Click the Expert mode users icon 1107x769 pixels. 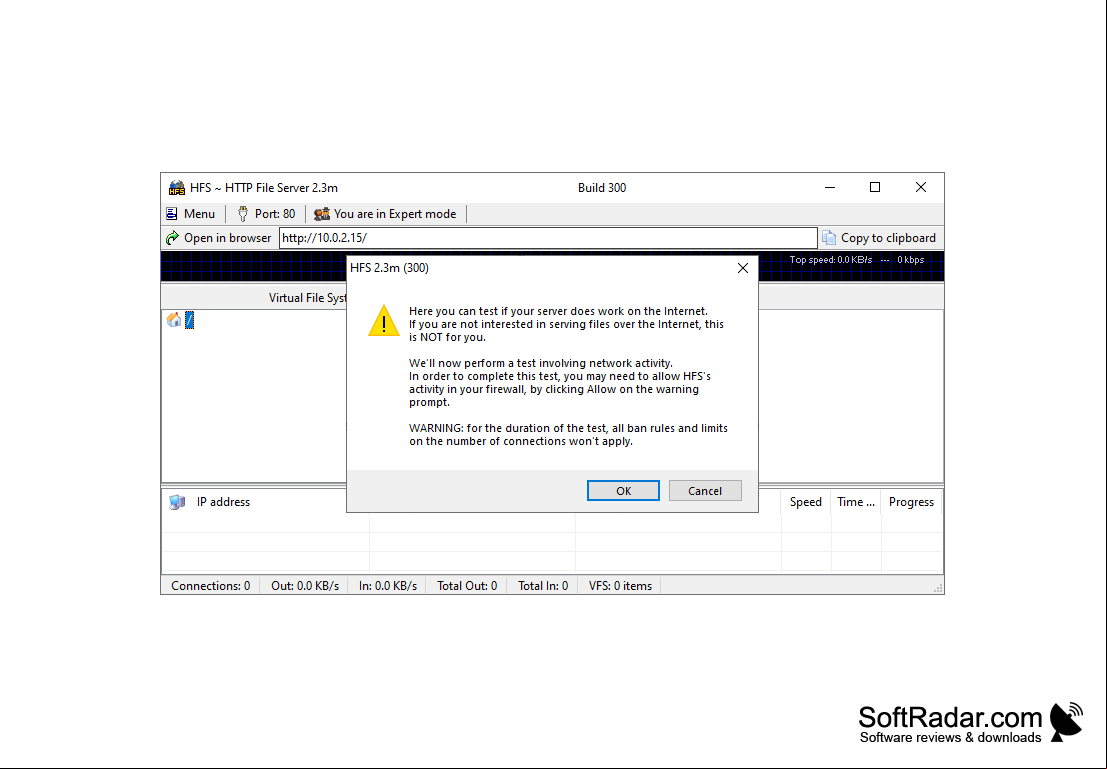[322, 214]
